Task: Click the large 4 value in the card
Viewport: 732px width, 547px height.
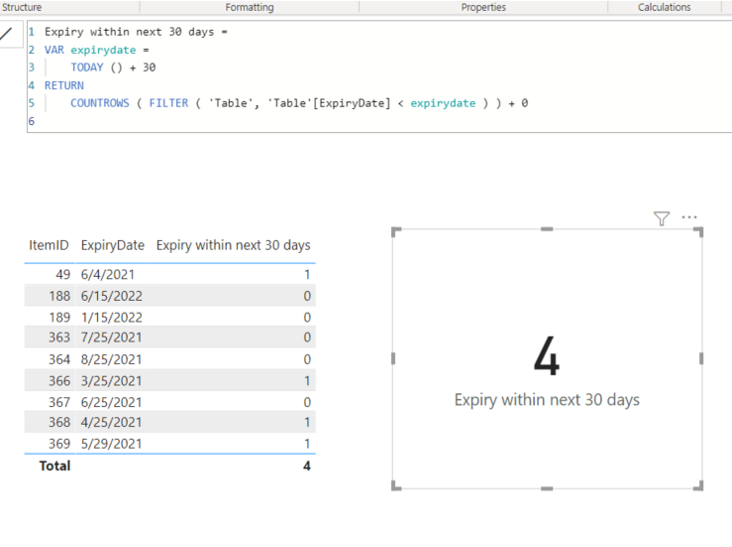Action: tap(547, 357)
